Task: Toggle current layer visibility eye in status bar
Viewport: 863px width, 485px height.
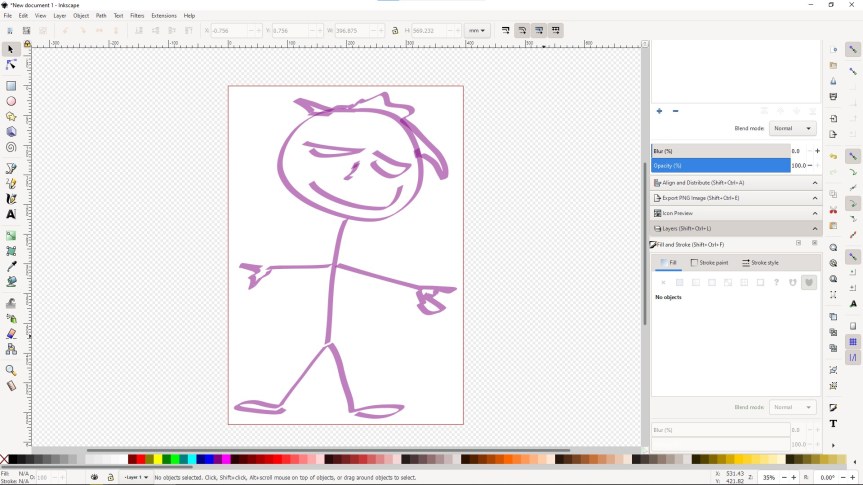Action: click(x=95, y=478)
